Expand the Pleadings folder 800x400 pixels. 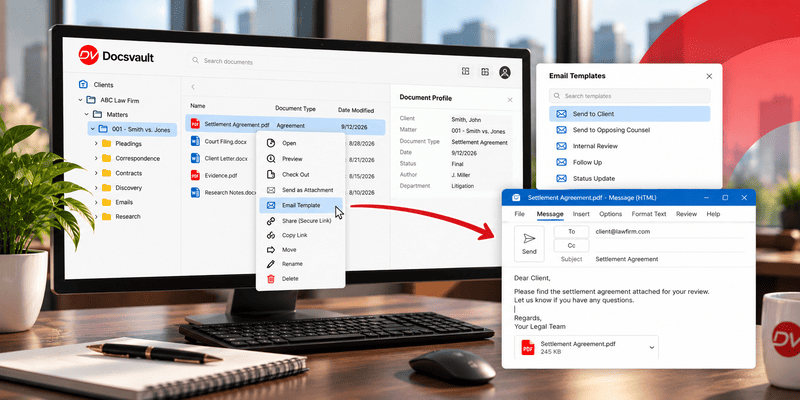(96, 143)
